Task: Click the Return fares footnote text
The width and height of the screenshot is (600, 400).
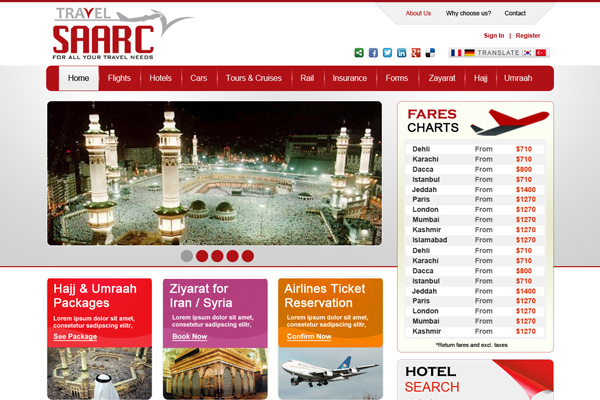Action: (x=471, y=345)
